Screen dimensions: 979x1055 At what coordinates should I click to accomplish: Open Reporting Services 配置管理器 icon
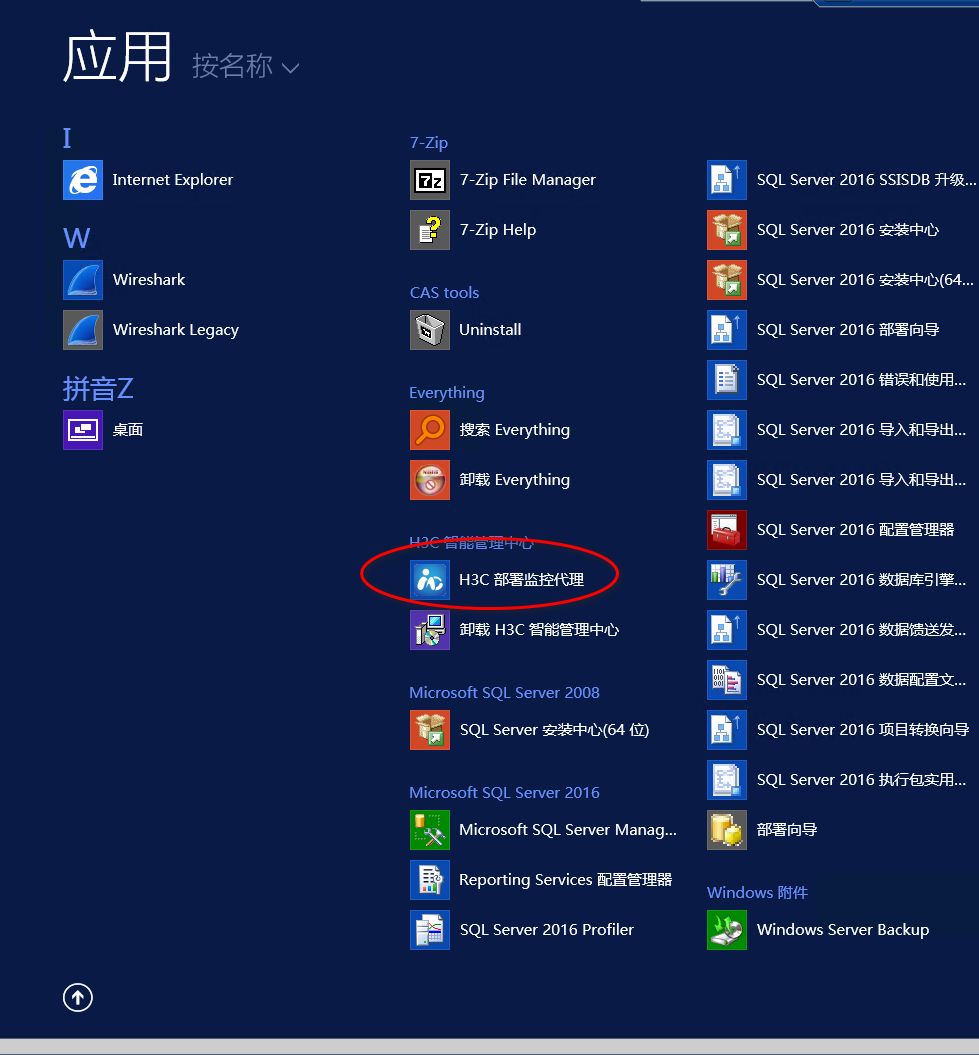coord(430,880)
